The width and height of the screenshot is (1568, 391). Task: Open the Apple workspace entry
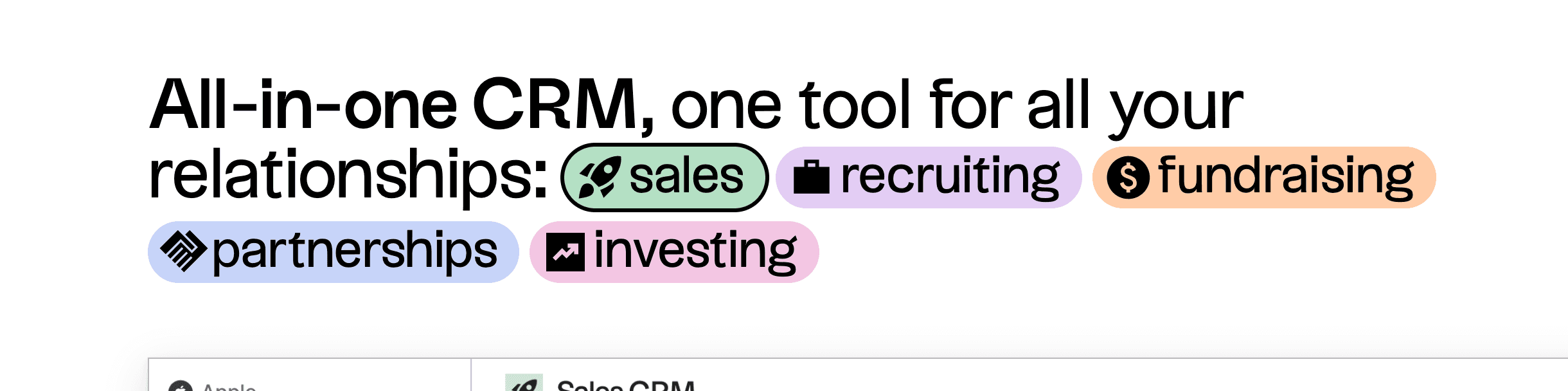click(x=229, y=387)
